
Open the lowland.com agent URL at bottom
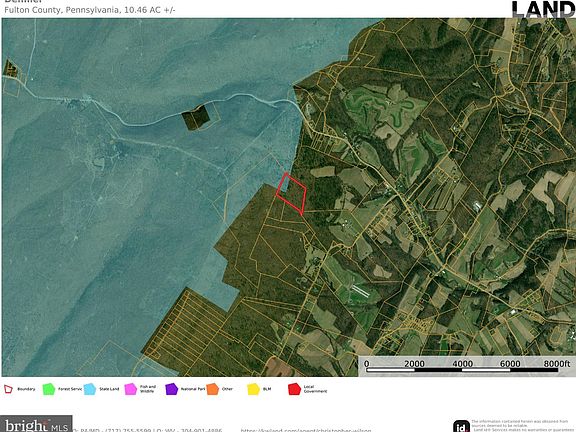(306, 430)
